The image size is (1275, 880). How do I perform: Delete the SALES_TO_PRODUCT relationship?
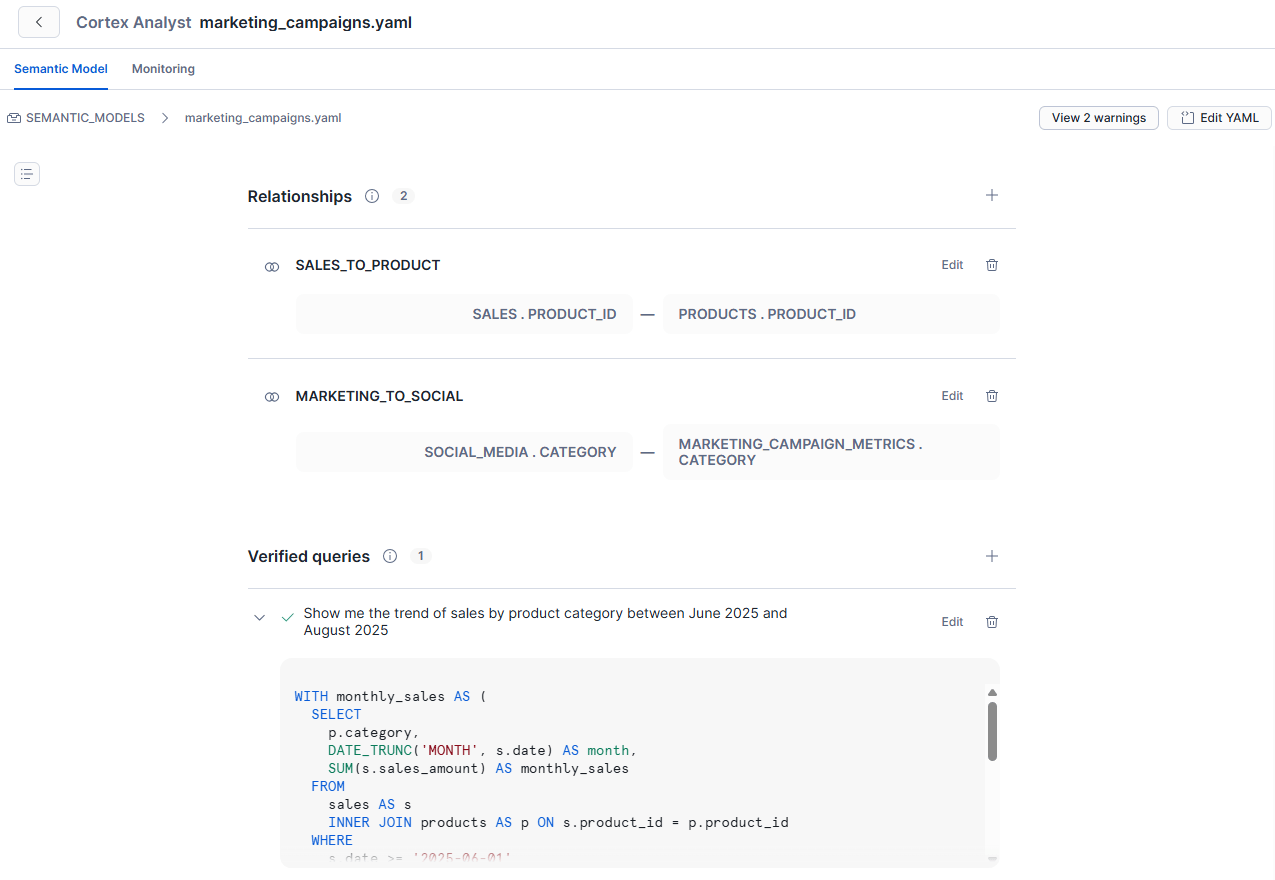(x=991, y=265)
